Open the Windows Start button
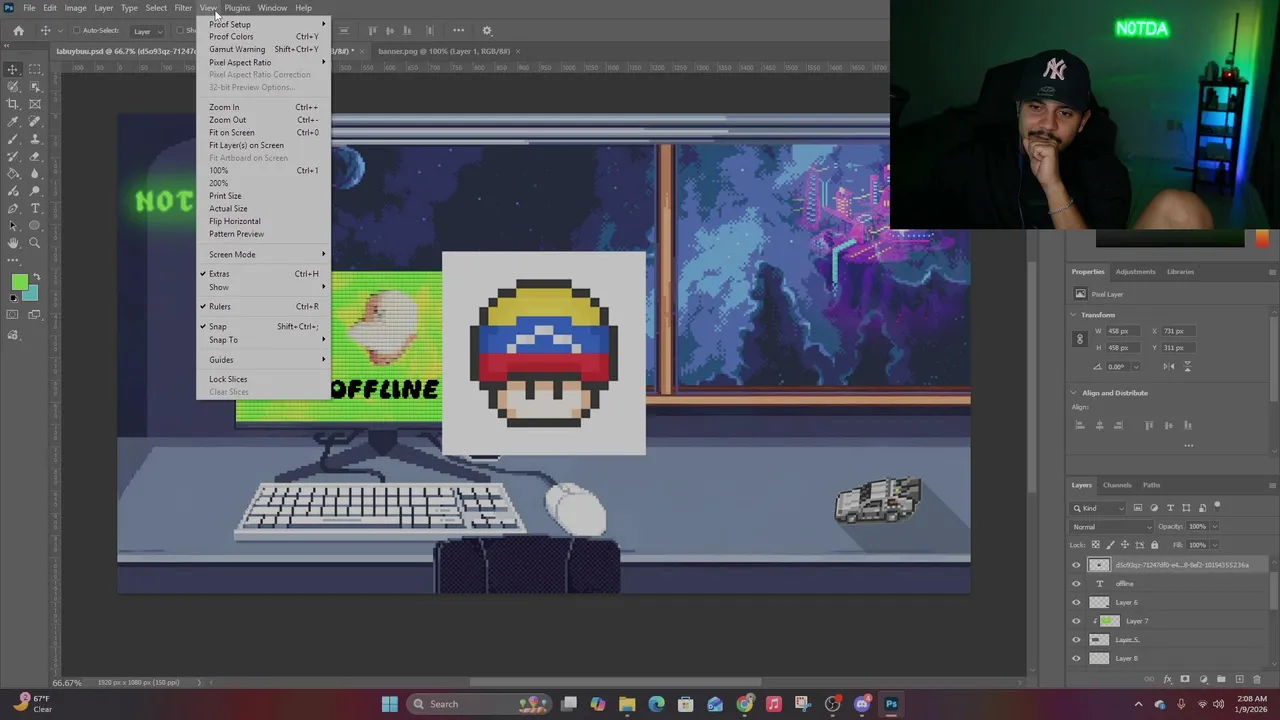Image resolution: width=1280 pixels, height=720 pixels. click(390, 704)
